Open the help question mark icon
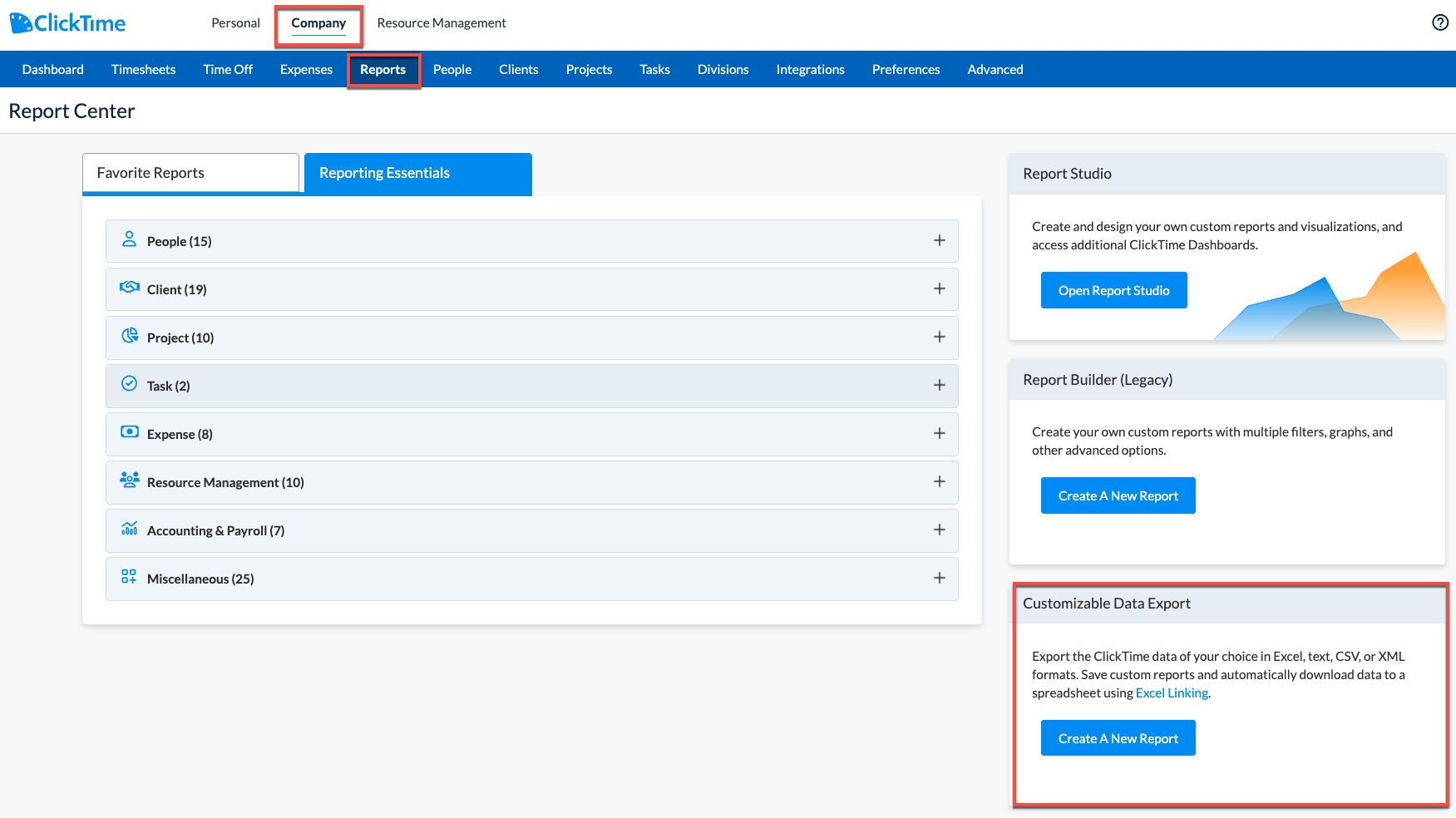The width and height of the screenshot is (1456, 818). [x=1440, y=22]
